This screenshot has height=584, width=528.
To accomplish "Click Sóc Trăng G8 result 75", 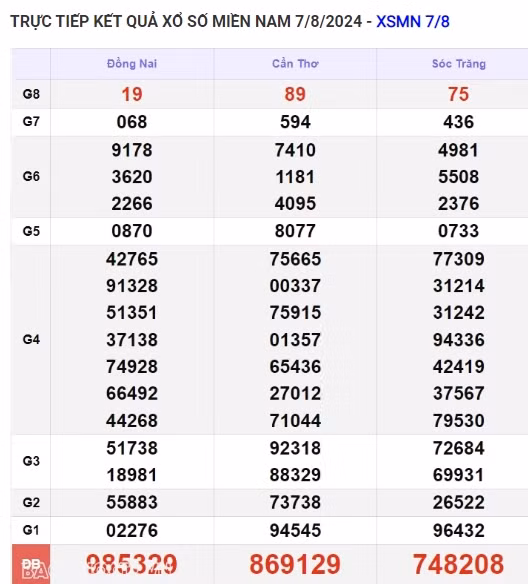I will coord(459,94).
